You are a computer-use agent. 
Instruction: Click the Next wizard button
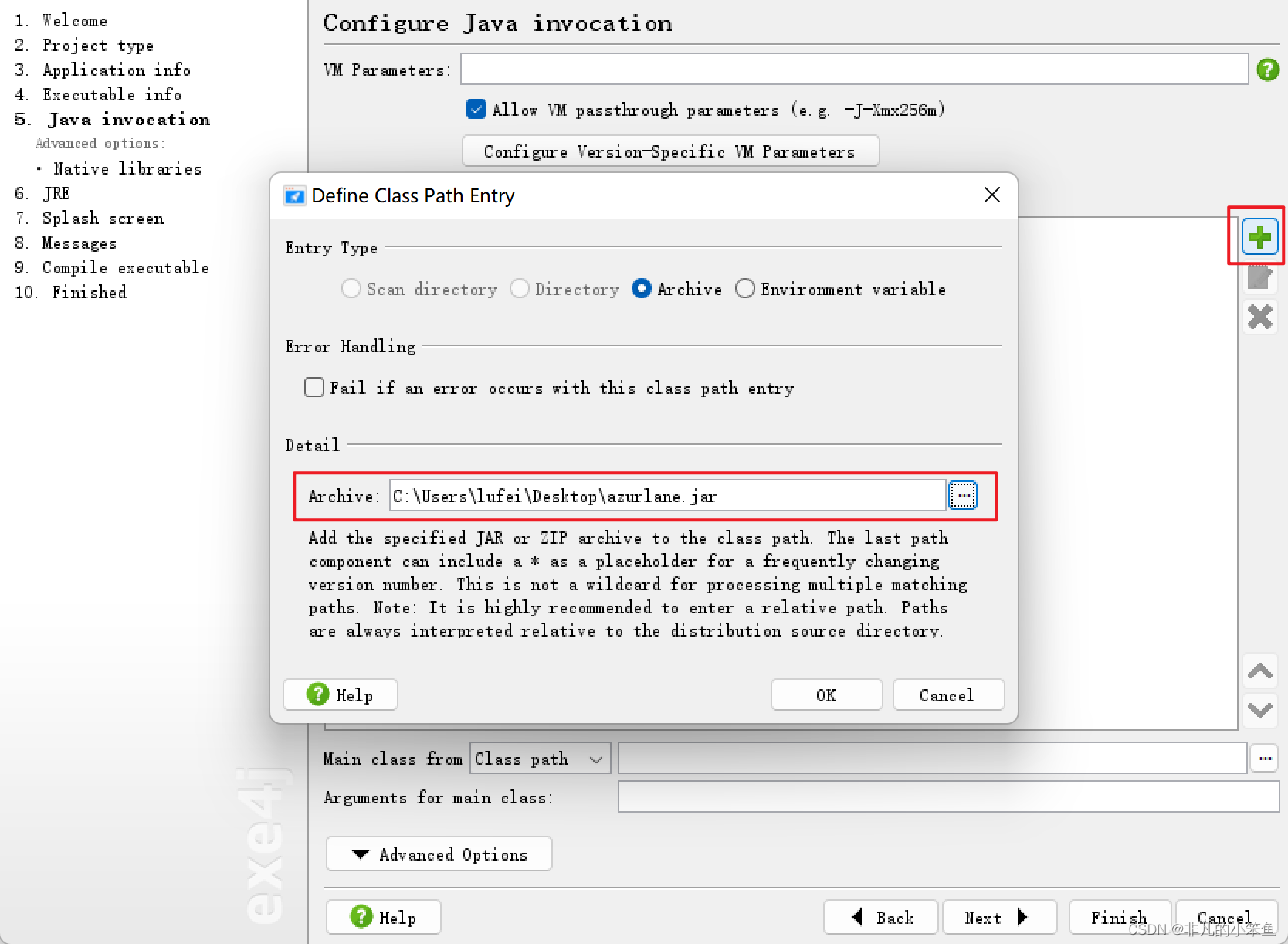pyautogui.click(x=999, y=918)
